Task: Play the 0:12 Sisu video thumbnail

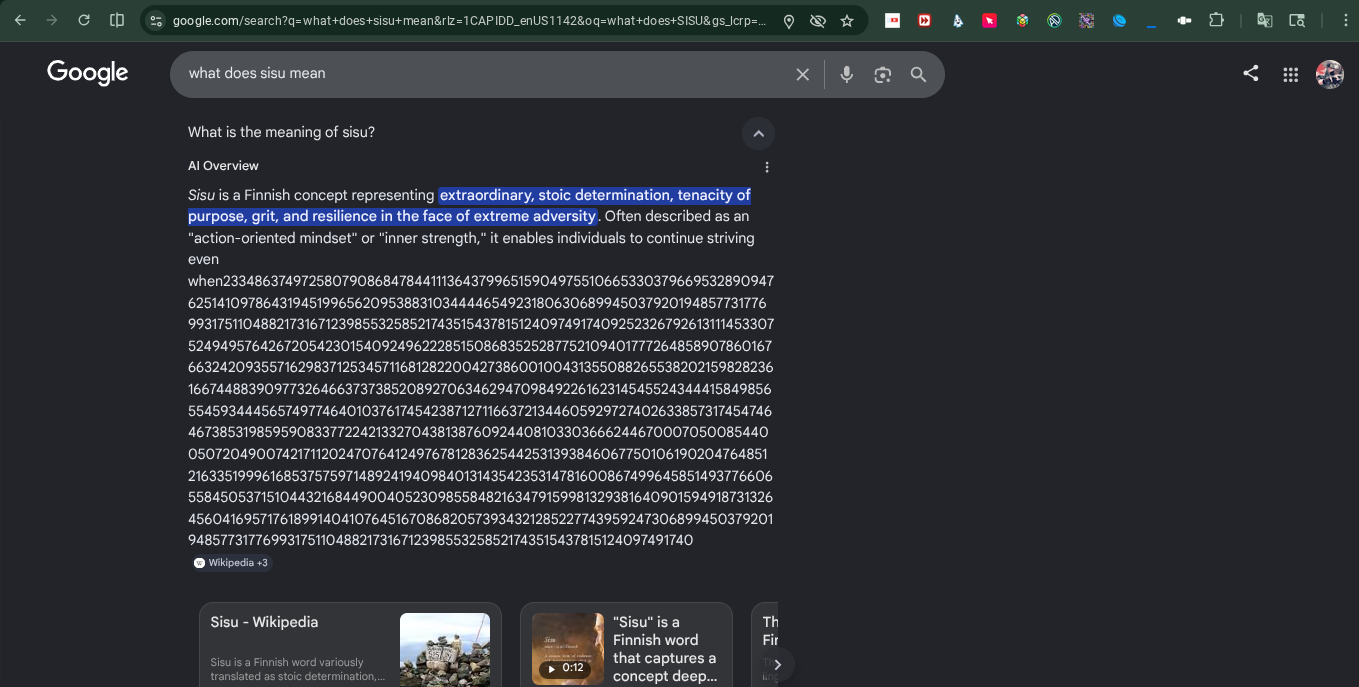Action: (567, 649)
